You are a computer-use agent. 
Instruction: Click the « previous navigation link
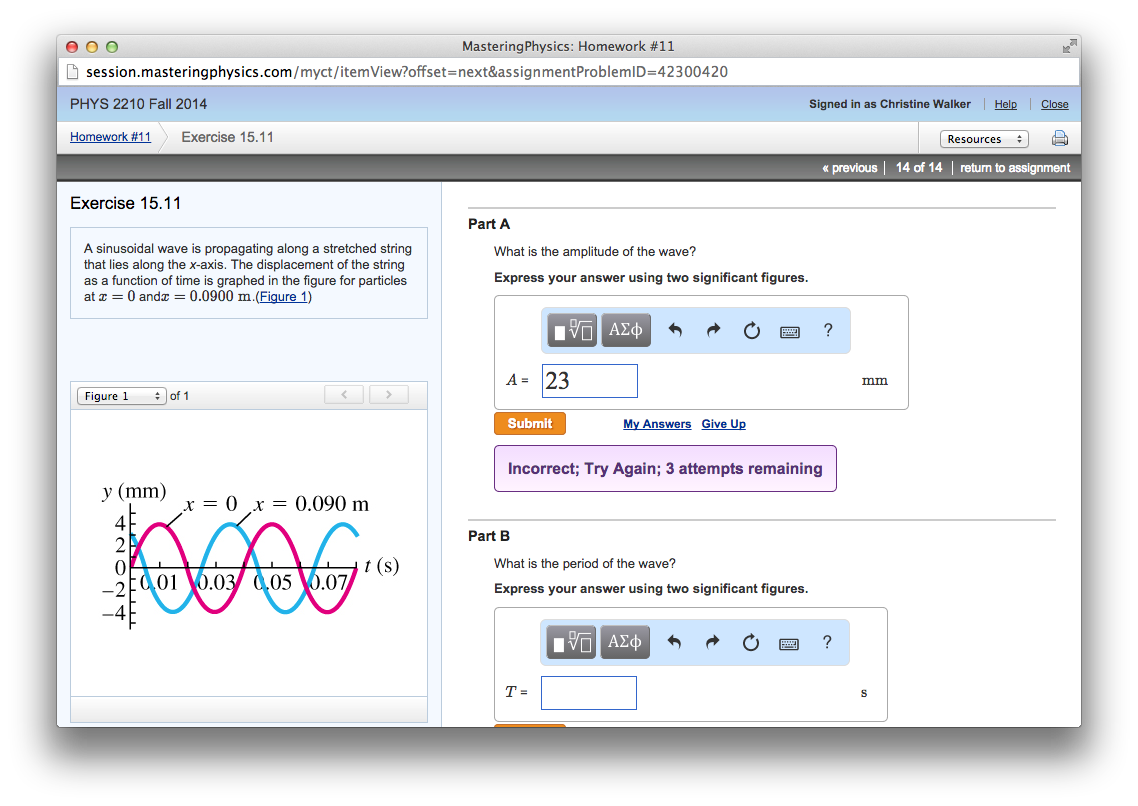click(x=849, y=167)
